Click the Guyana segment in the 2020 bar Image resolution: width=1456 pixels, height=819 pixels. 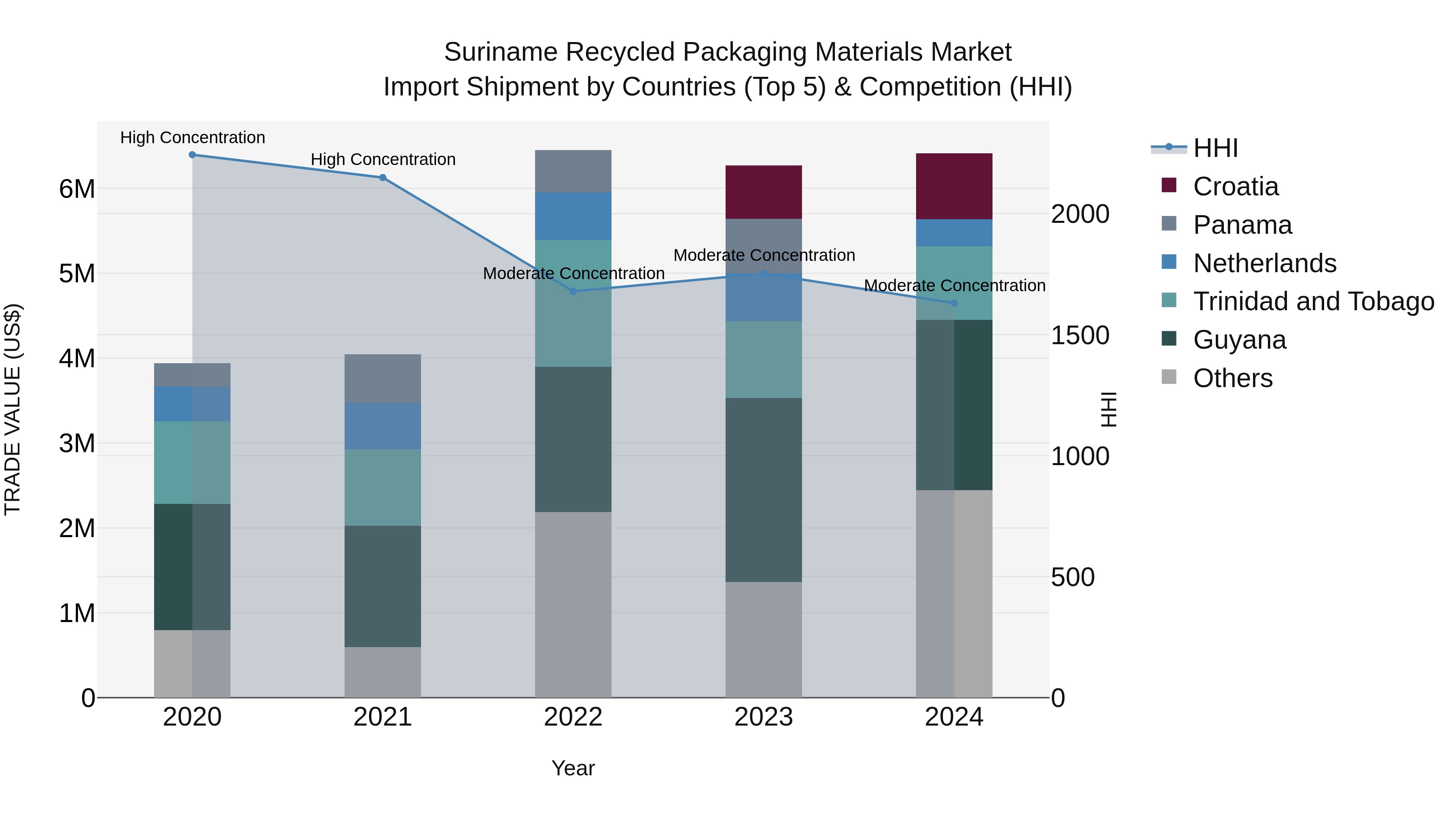[192, 567]
